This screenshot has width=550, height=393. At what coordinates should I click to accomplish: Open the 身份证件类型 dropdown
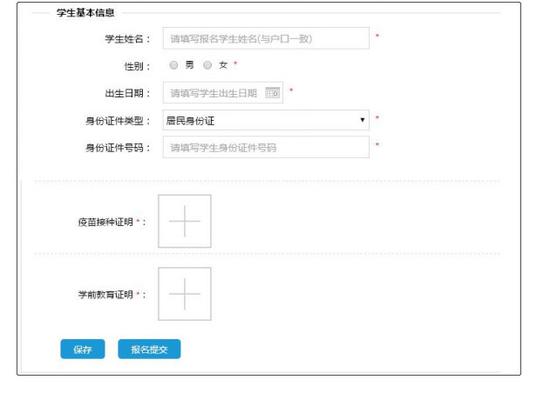pos(266,120)
